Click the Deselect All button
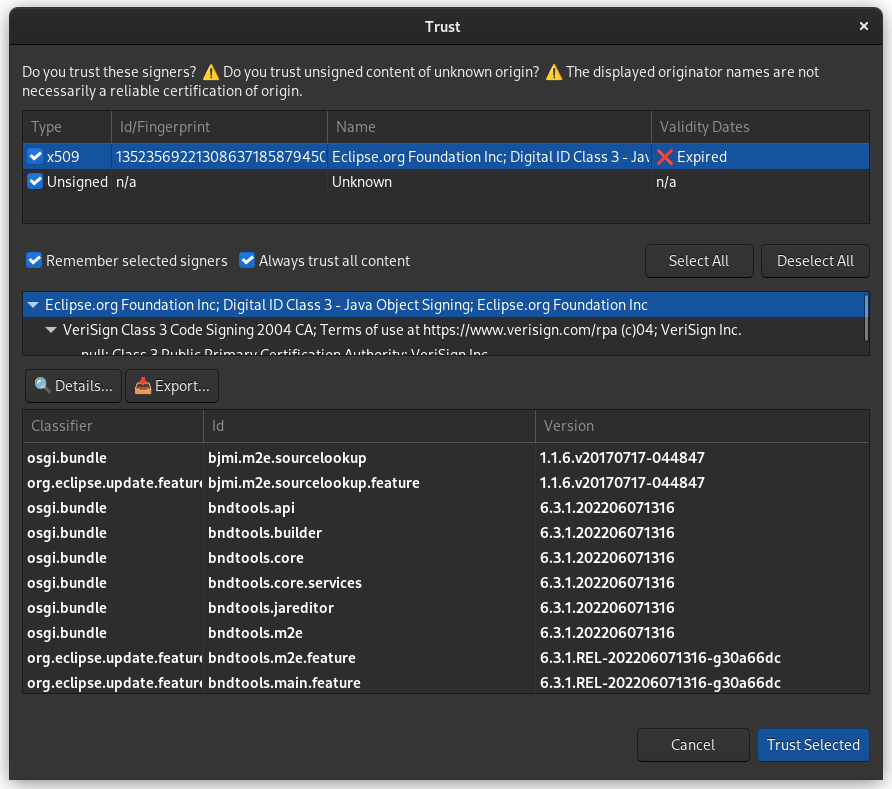Screen dimensions: 892x789 pyautogui.click(x=815, y=260)
